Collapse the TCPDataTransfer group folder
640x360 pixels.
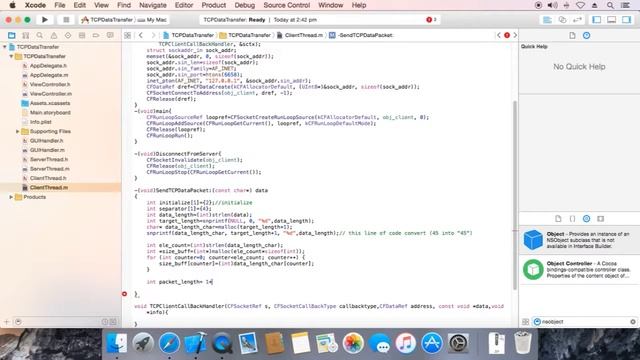click(11, 56)
